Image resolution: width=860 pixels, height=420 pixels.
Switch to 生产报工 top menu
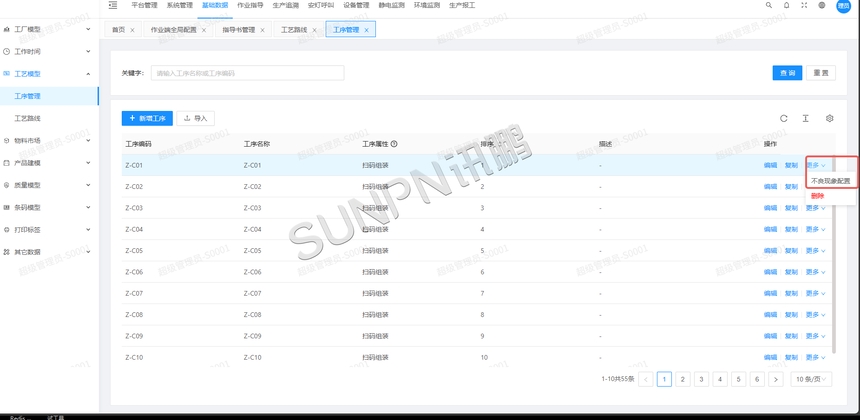tap(462, 5)
